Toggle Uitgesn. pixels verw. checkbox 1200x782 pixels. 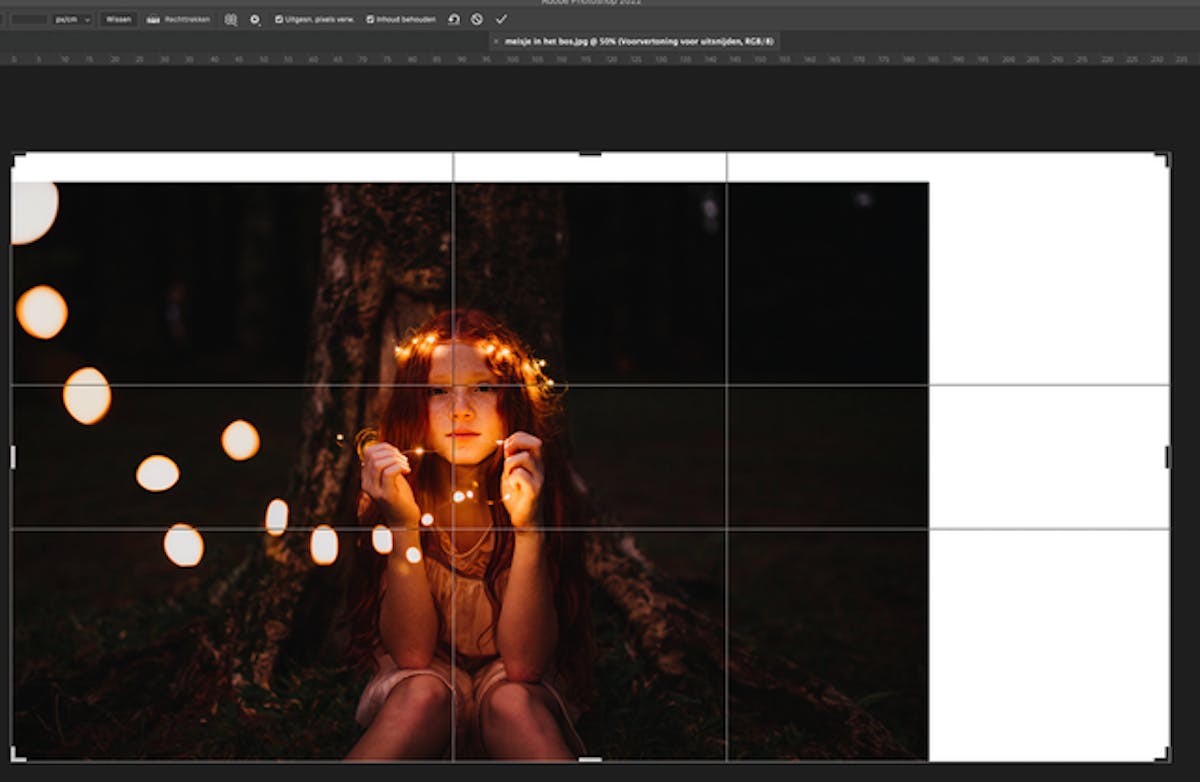click(x=279, y=19)
